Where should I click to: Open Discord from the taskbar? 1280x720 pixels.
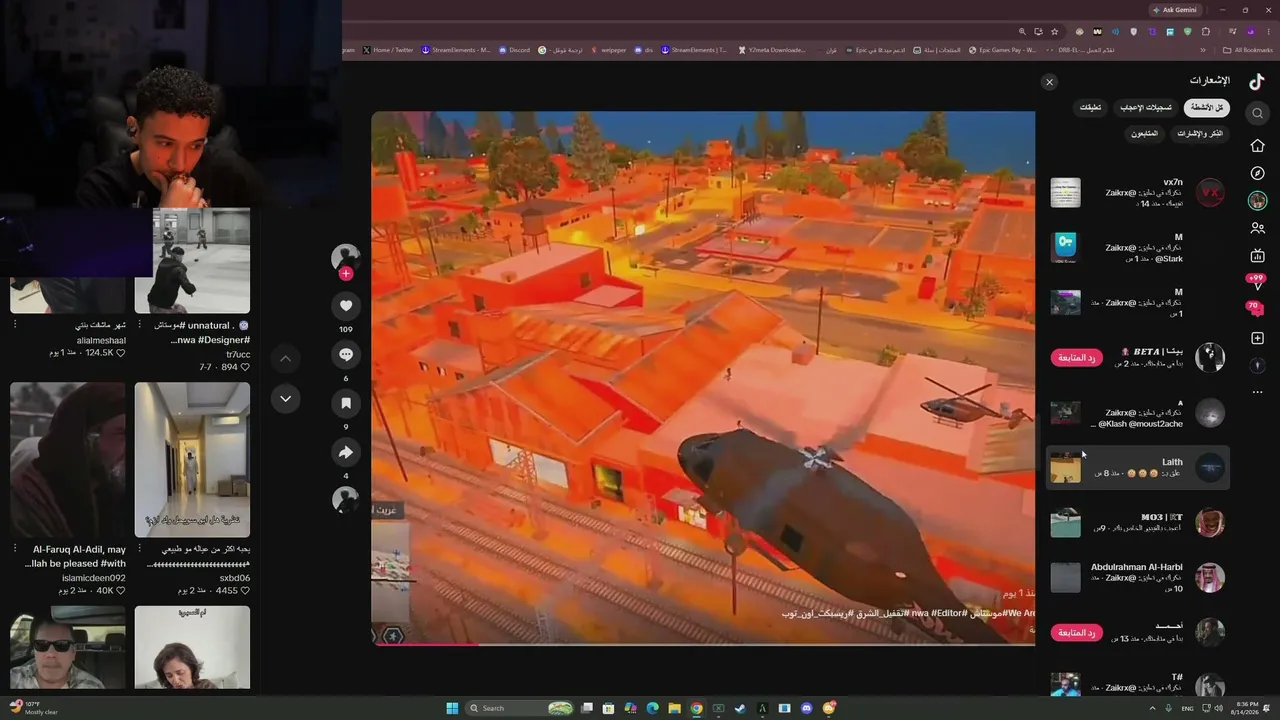tap(806, 708)
